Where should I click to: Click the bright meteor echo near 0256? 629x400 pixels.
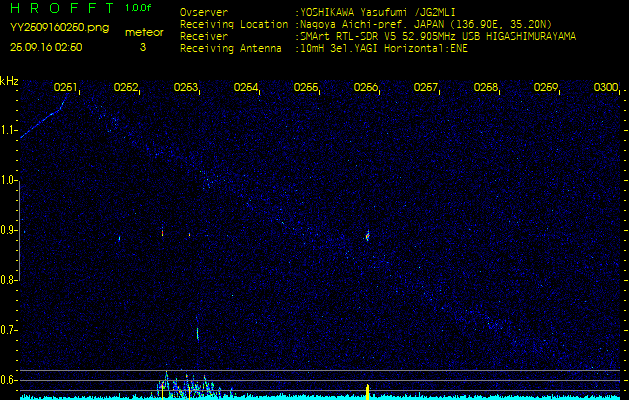(367, 236)
